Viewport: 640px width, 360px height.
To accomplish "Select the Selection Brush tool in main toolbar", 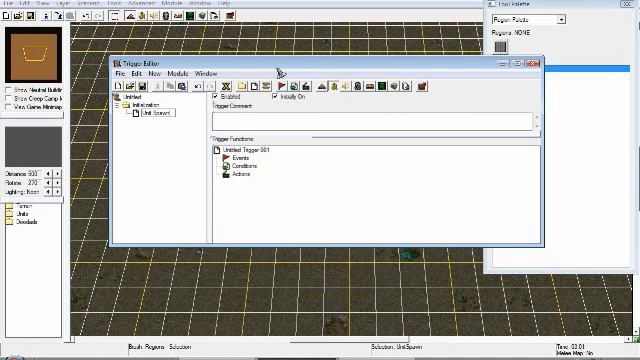I will point(114,16).
